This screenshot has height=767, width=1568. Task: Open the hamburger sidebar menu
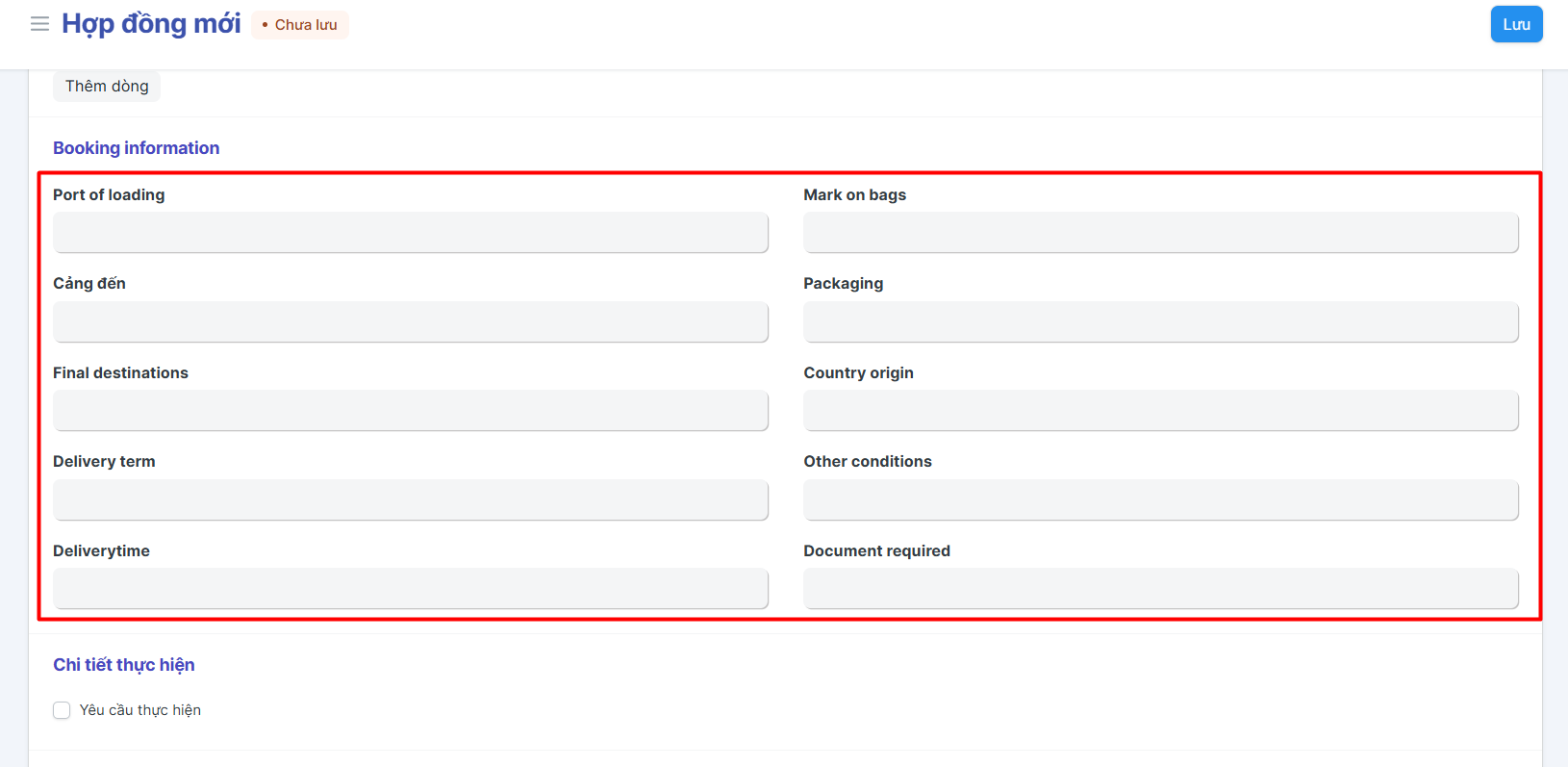(x=39, y=24)
